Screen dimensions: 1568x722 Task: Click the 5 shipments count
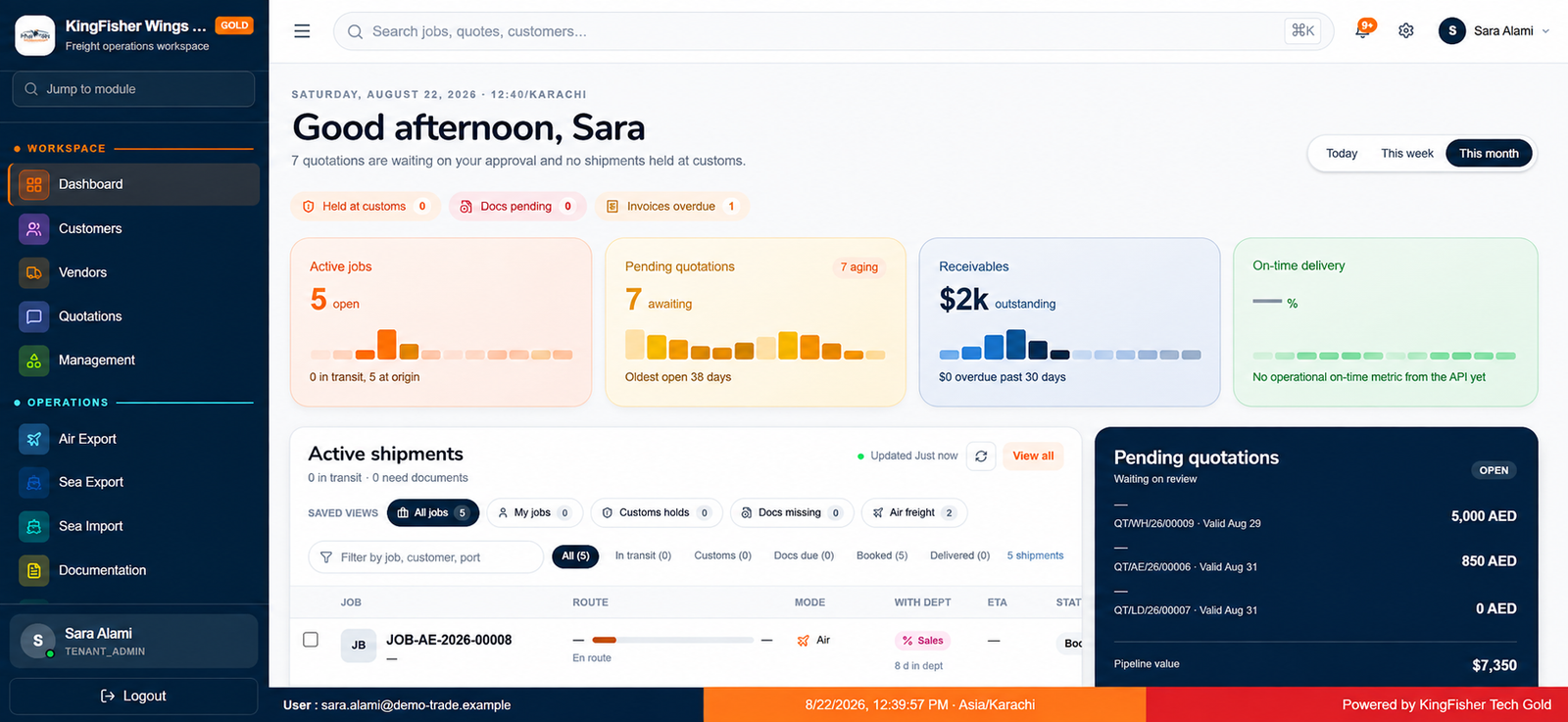pyautogui.click(x=1035, y=555)
